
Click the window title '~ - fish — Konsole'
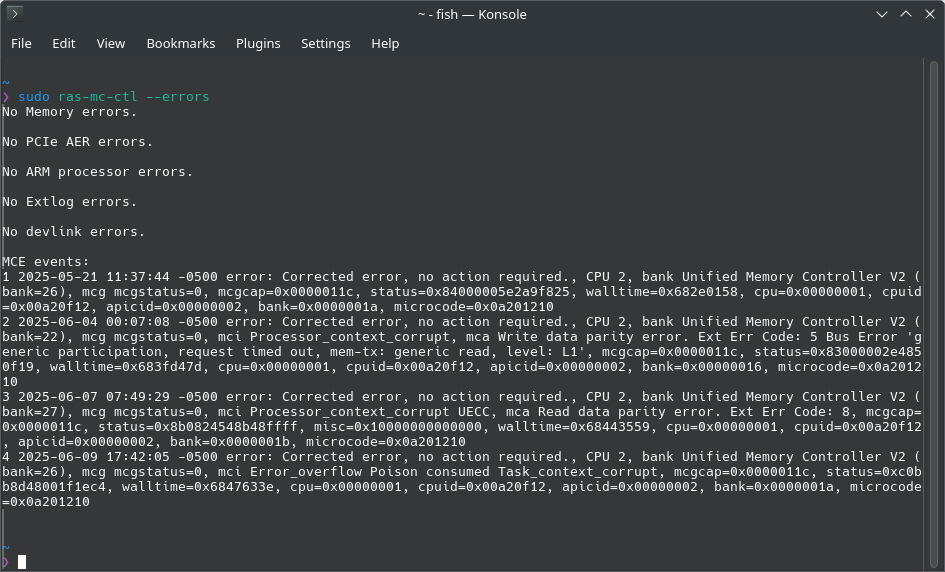tap(472, 14)
